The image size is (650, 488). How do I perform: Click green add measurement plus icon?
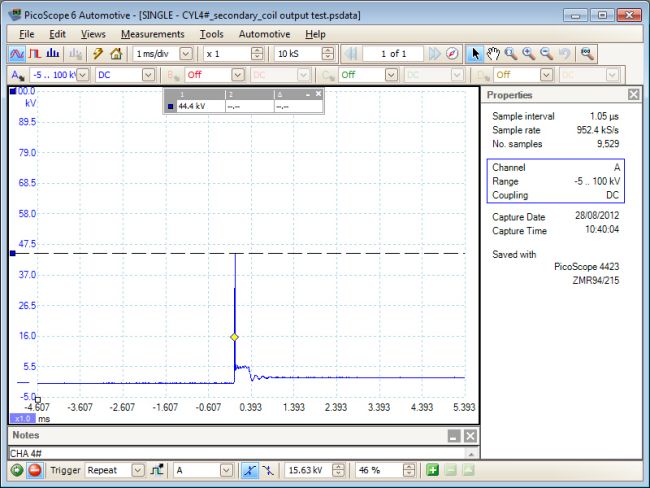point(432,470)
